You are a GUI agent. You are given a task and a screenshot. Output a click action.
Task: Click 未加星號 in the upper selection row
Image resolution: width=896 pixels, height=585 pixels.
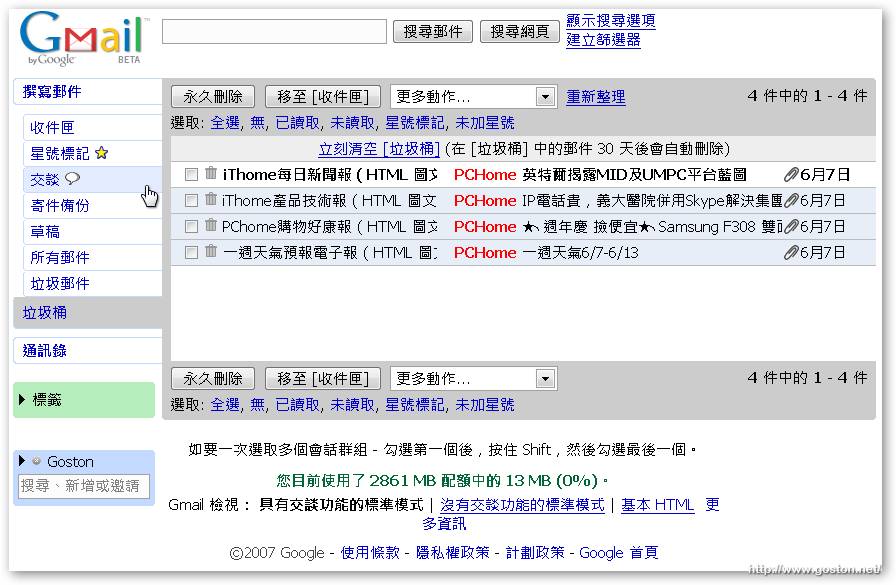tap(485, 123)
